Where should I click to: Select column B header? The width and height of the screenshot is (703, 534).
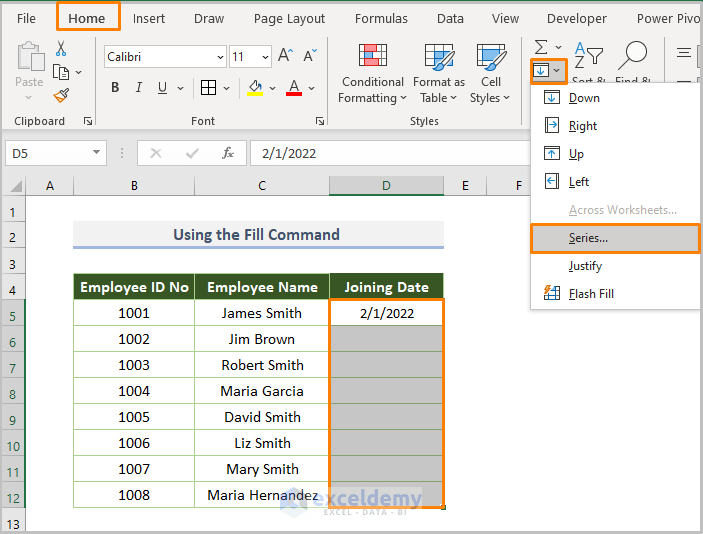(x=134, y=186)
